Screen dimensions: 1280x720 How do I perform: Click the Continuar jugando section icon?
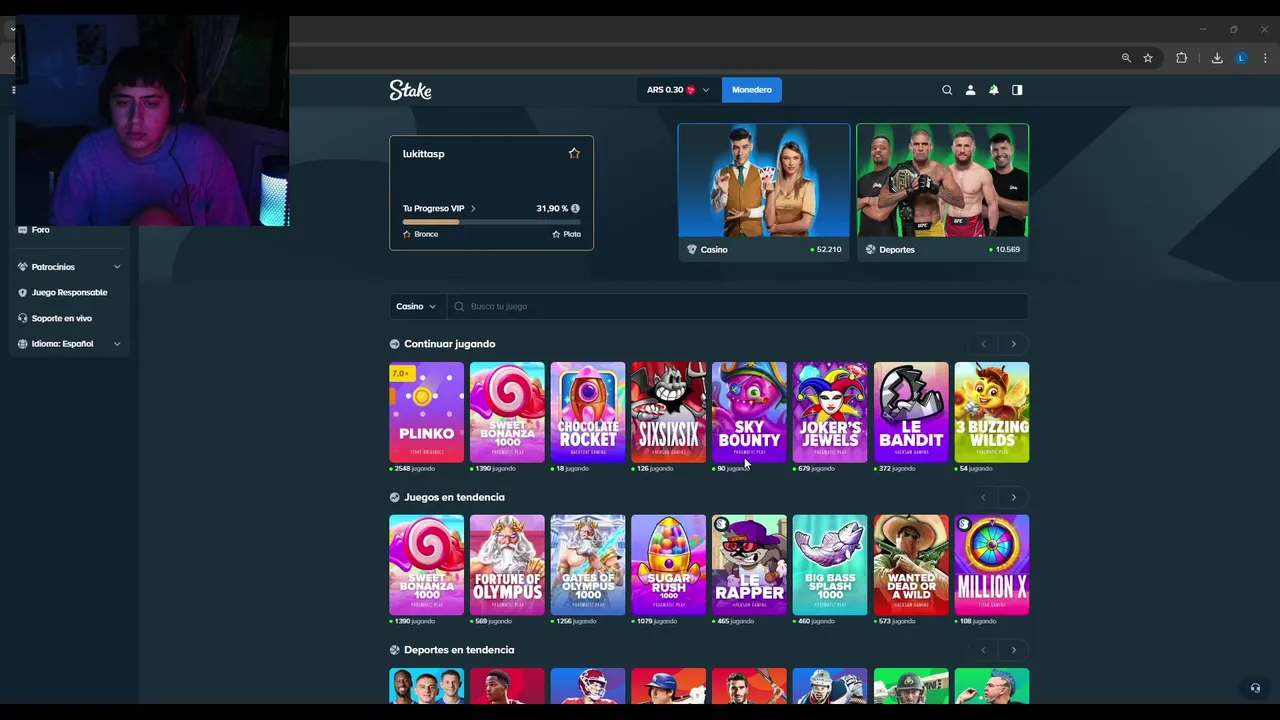pos(394,344)
